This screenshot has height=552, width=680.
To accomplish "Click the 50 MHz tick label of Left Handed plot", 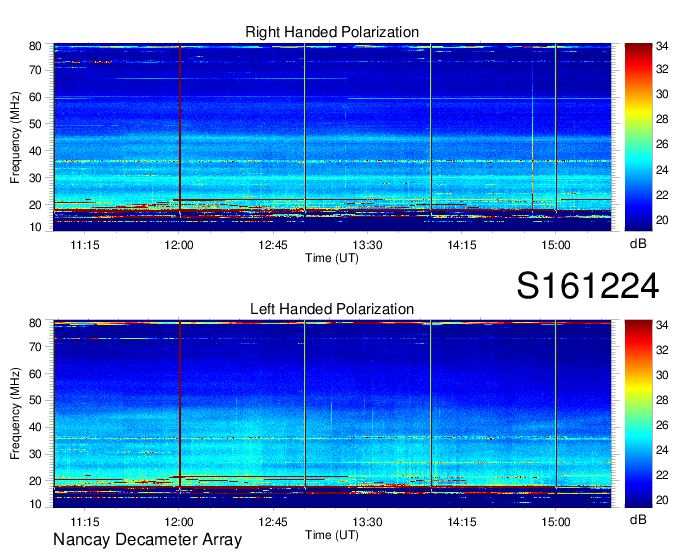I will coord(35,400).
